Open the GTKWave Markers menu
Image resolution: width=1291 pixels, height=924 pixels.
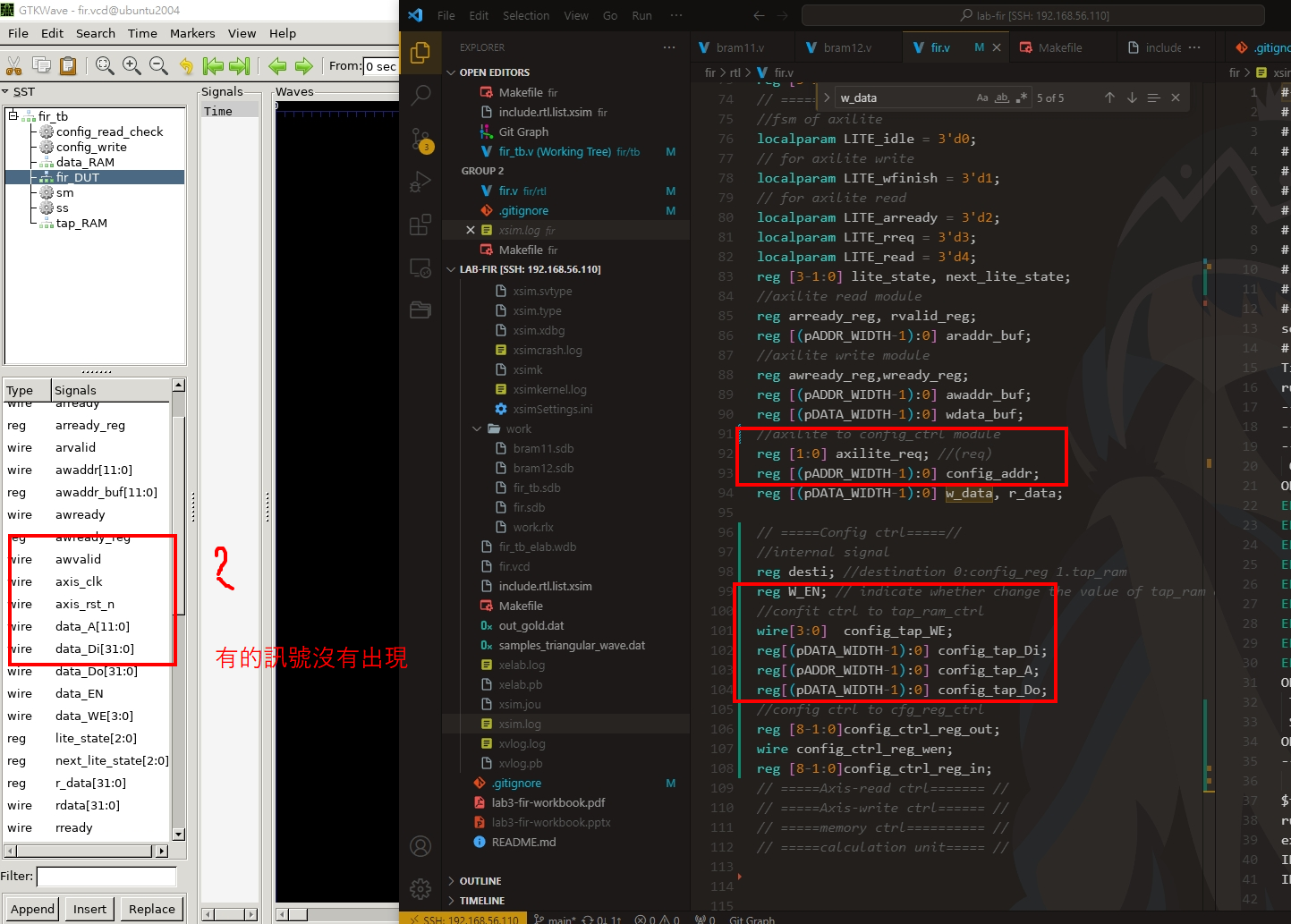192,33
